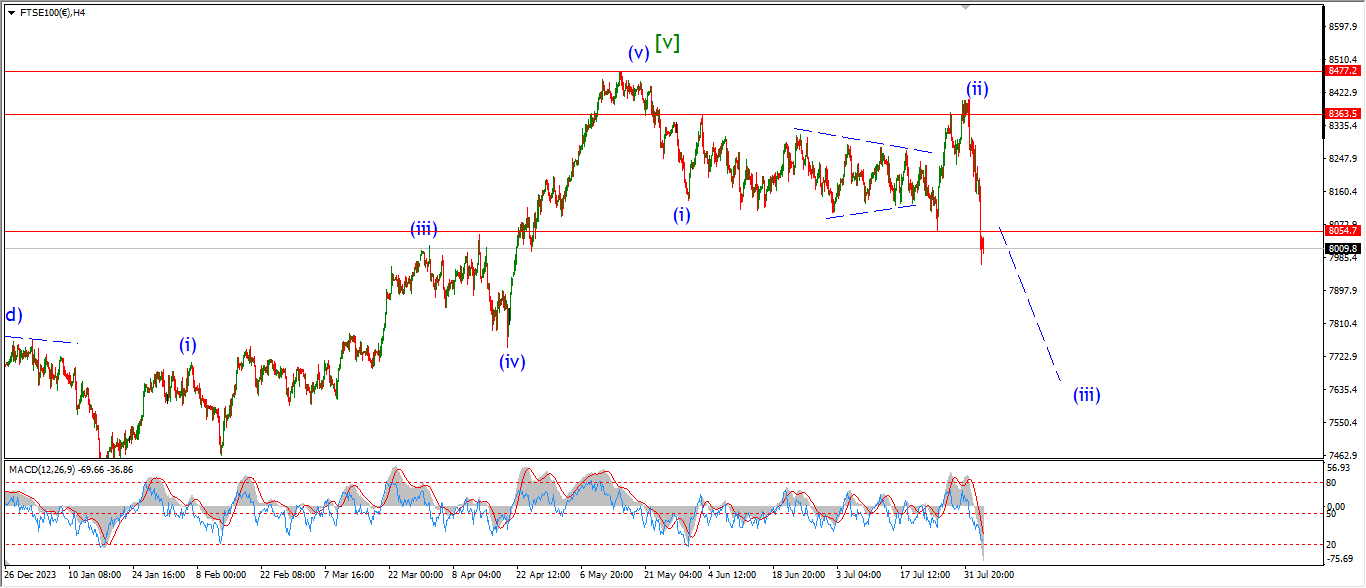This screenshot has height=588, width=1366.
Task: Select the (iii) label near March high
Action: click(x=424, y=229)
